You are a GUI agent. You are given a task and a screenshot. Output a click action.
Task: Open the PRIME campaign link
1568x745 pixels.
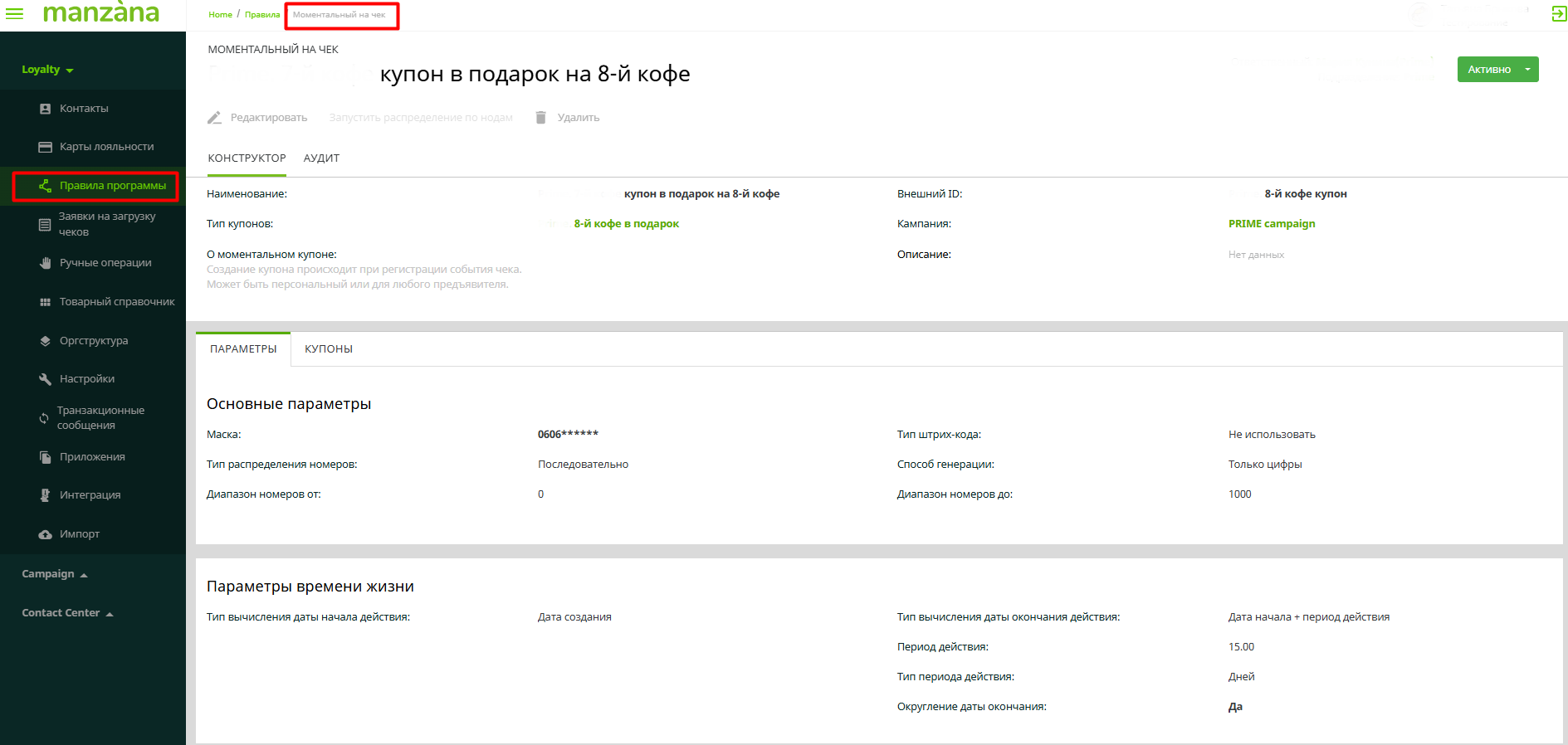pos(1271,224)
